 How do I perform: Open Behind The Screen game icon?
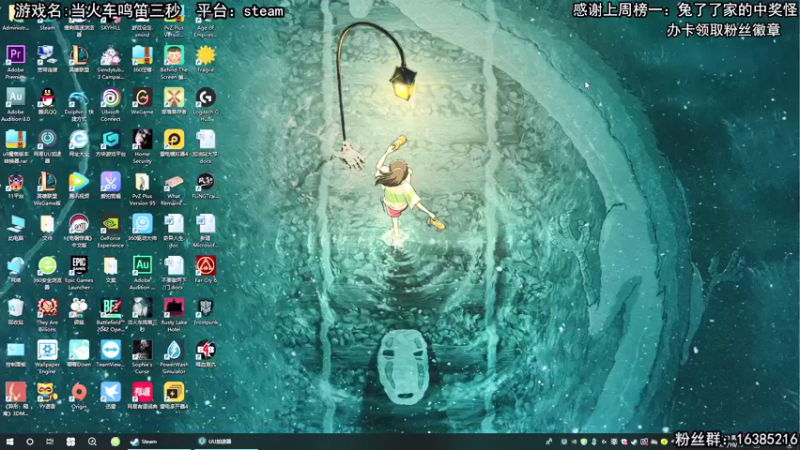pyautogui.click(x=174, y=55)
